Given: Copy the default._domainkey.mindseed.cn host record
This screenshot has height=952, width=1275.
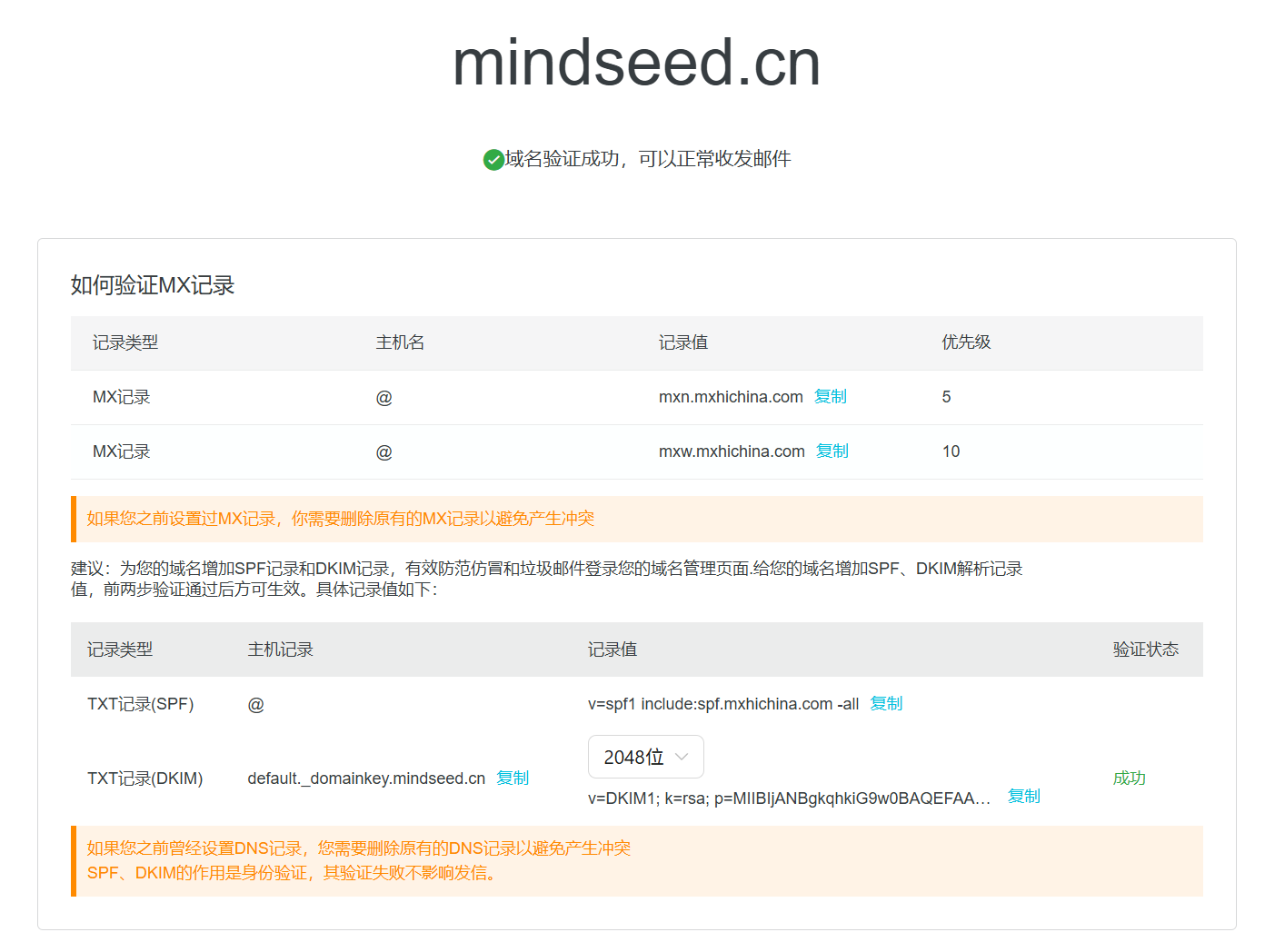Looking at the screenshot, I should pos(513,778).
